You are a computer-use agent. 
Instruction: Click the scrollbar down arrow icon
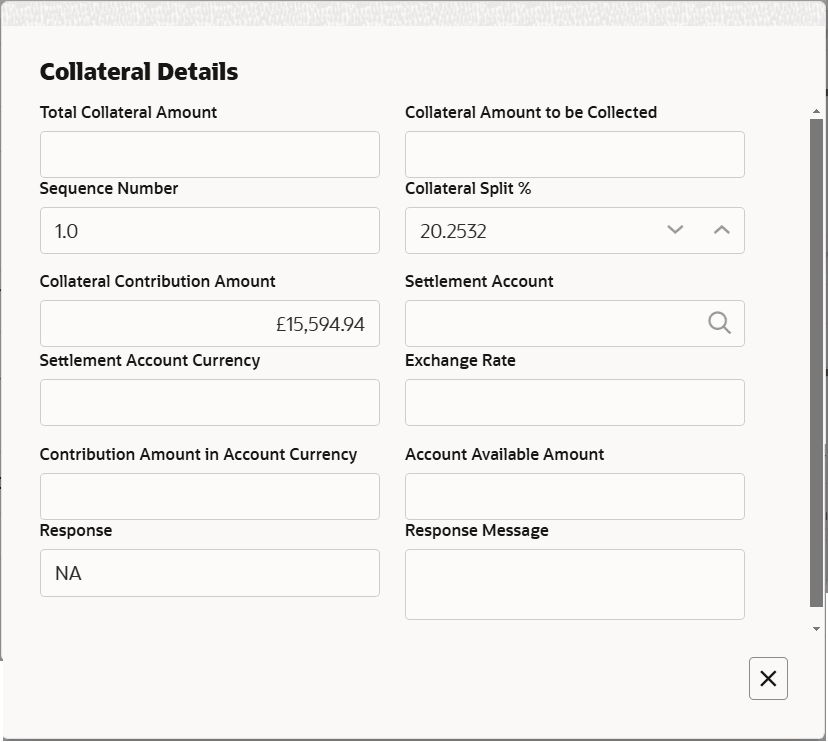click(815, 629)
